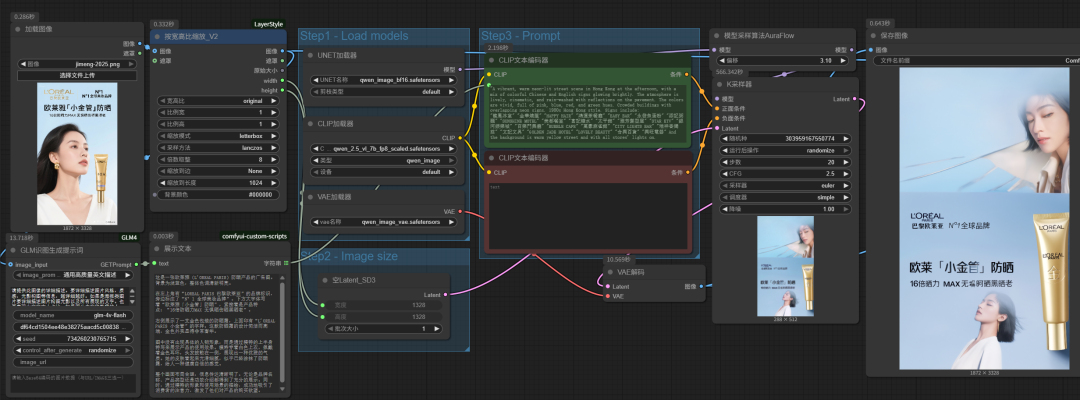Collapse the red CLIP文本编码器 node title dot
The width and height of the screenshot is (1080, 400).
click(x=492, y=158)
